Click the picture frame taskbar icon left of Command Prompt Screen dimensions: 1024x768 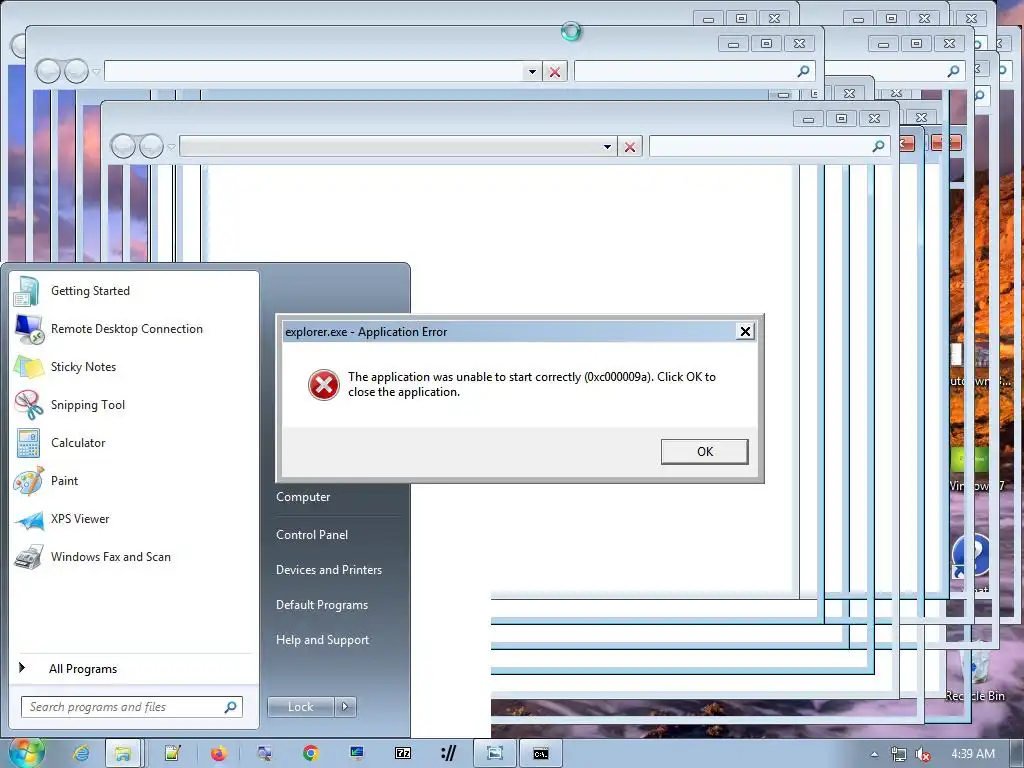[494, 754]
